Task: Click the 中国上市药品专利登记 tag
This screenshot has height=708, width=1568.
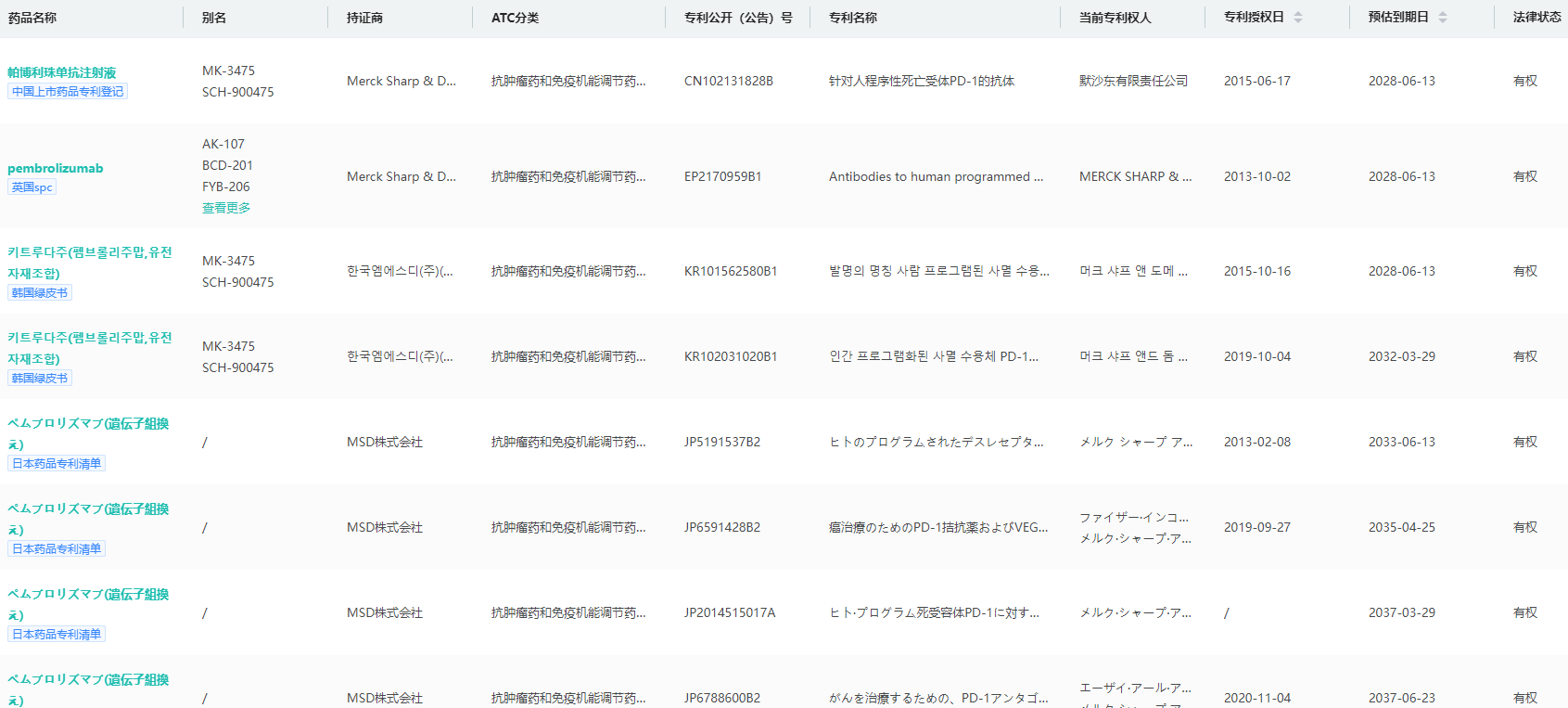Action: point(68,92)
